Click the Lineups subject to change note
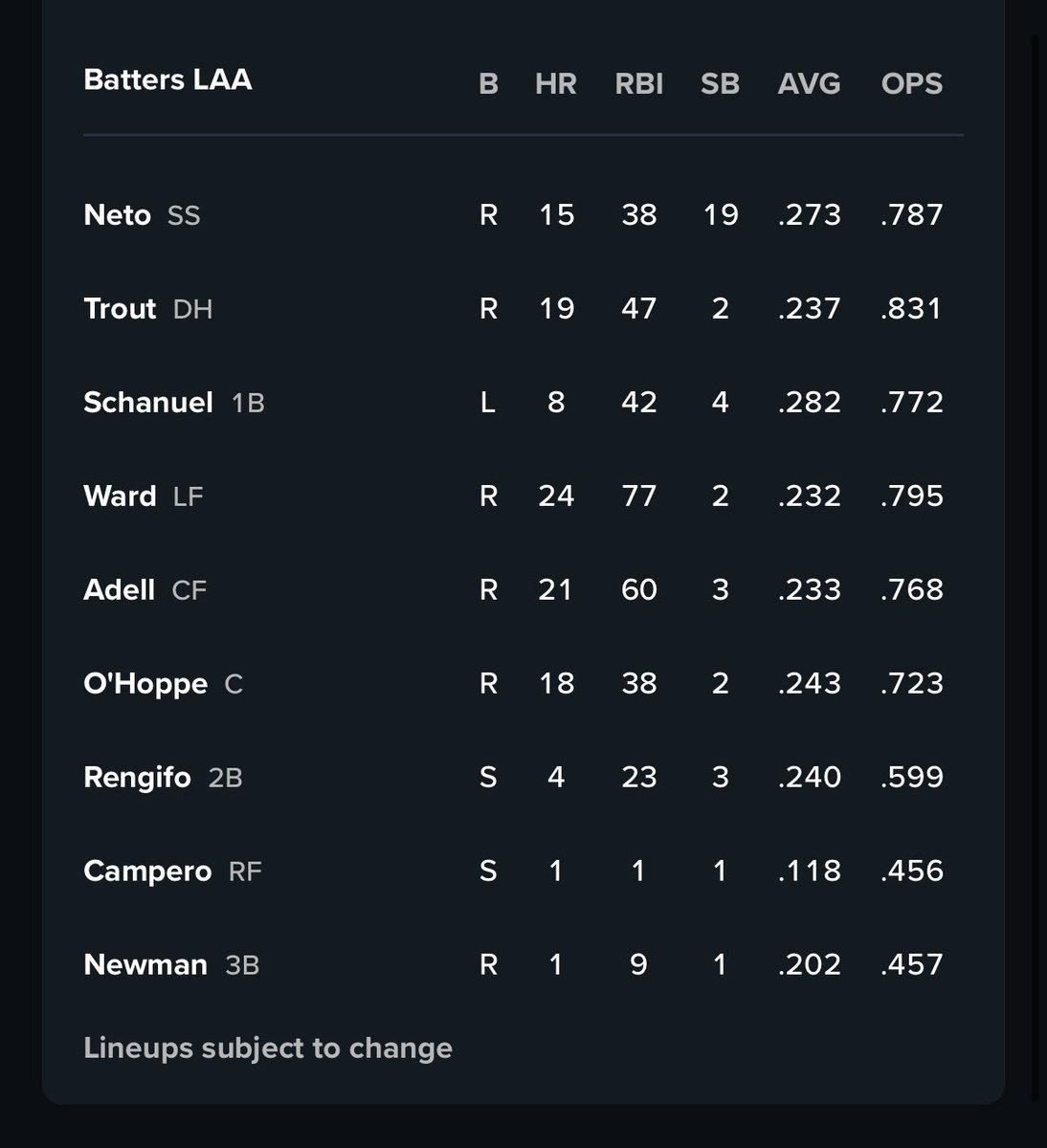1047x1148 pixels. pyautogui.click(x=268, y=1049)
